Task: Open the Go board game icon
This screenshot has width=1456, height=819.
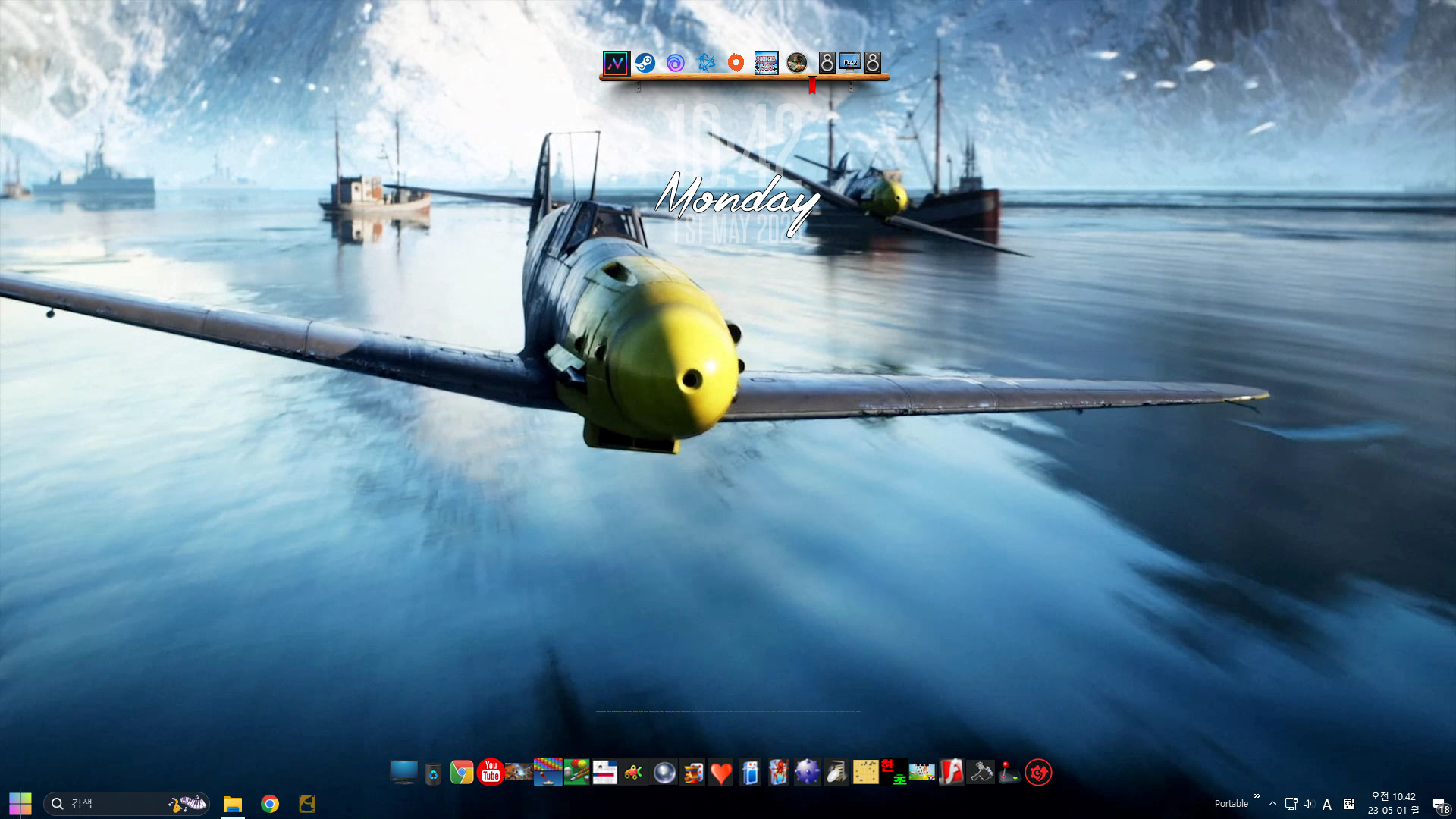Action: pos(865,773)
